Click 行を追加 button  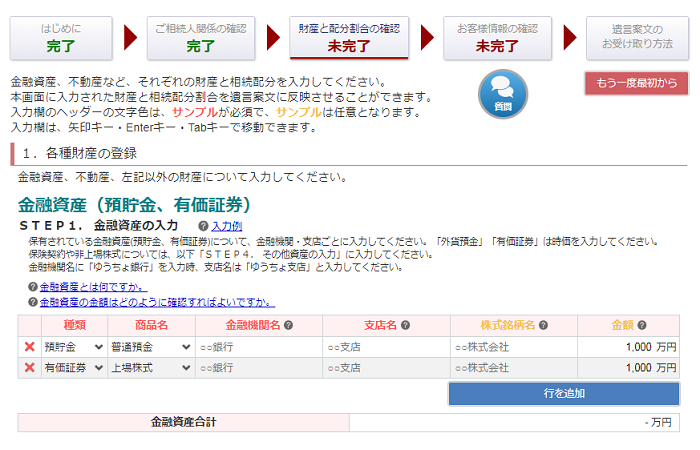[x=564, y=393]
